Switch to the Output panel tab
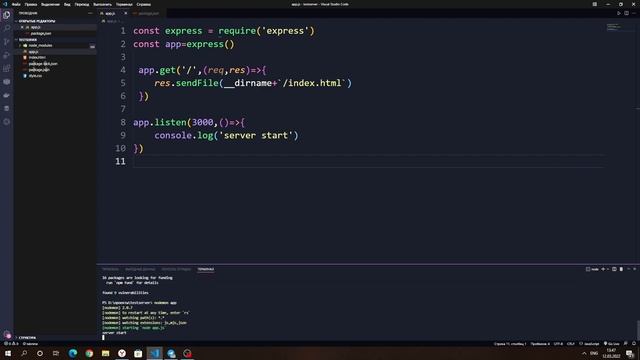Viewport: 640px width, 360px height. pos(140,269)
